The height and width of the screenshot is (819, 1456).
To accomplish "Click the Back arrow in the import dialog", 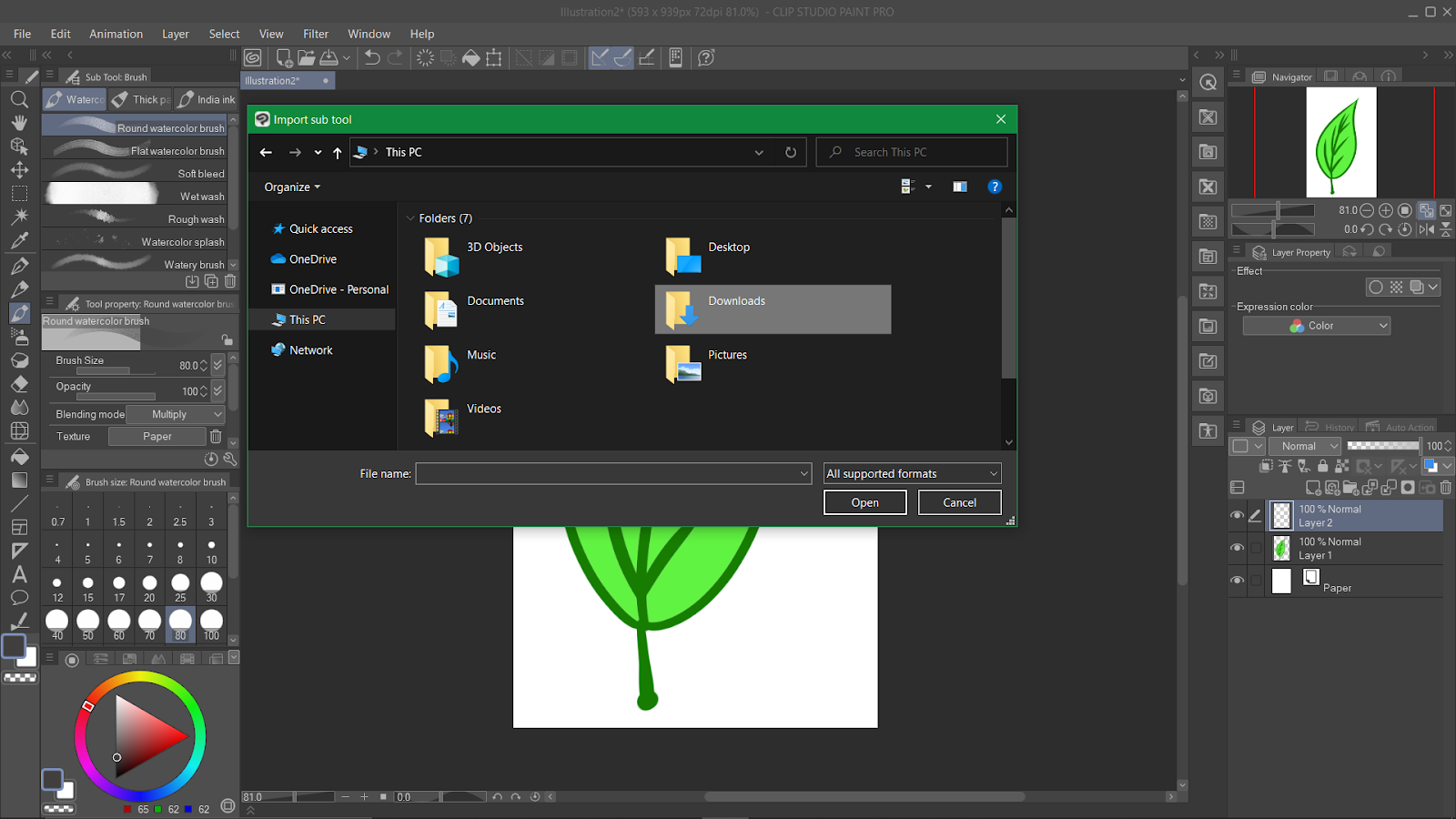I will click(266, 152).
